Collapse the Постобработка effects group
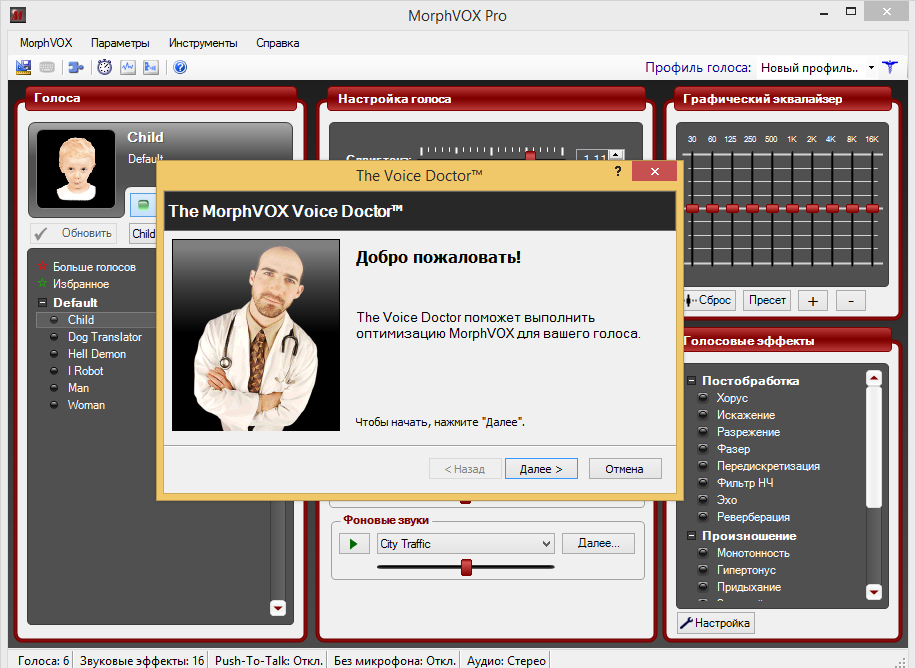Image resolution: width=916 pixels, height=668 pixels. [x=691, y=380]
